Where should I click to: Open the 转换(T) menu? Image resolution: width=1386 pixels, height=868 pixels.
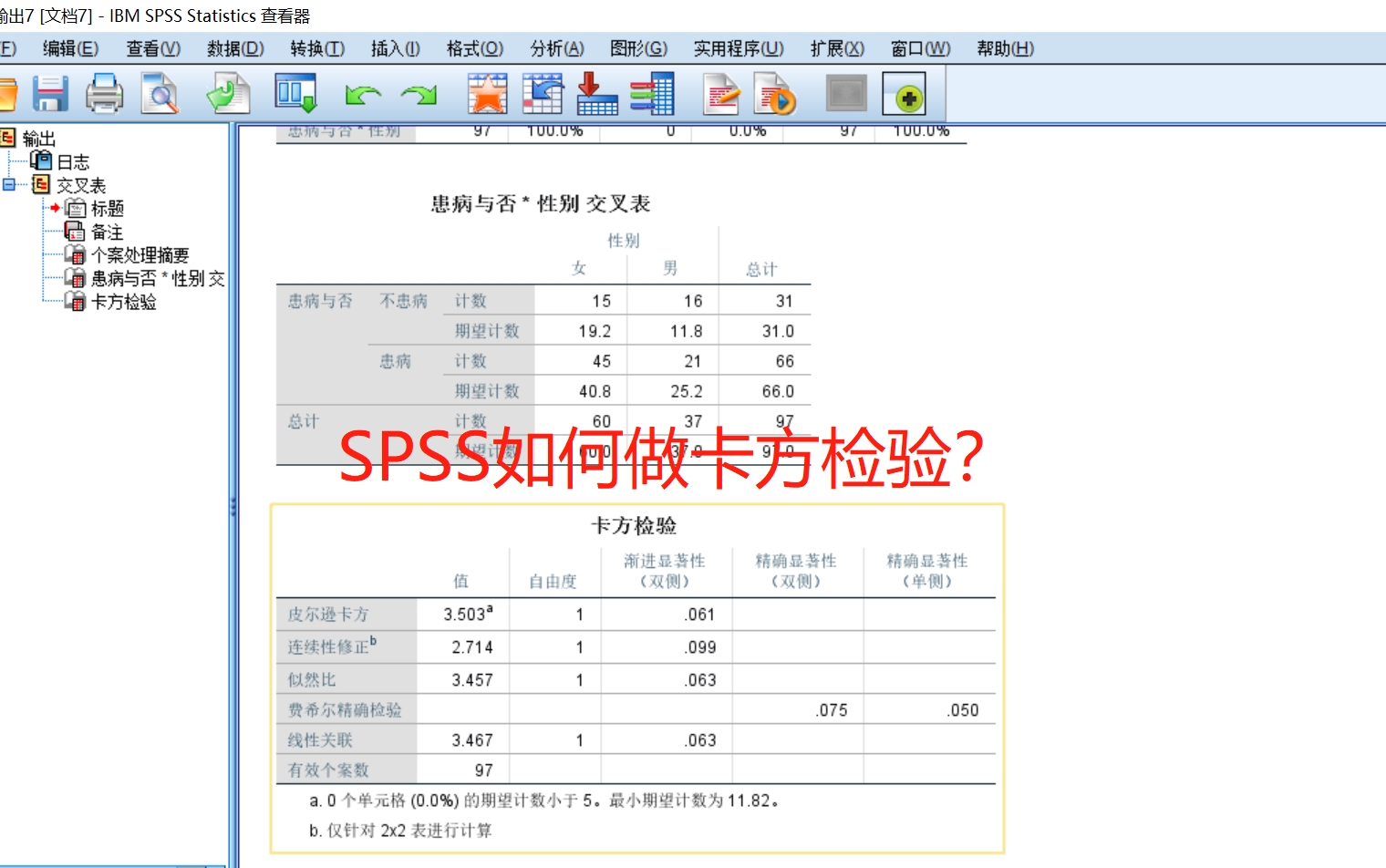tap(317, 48)
